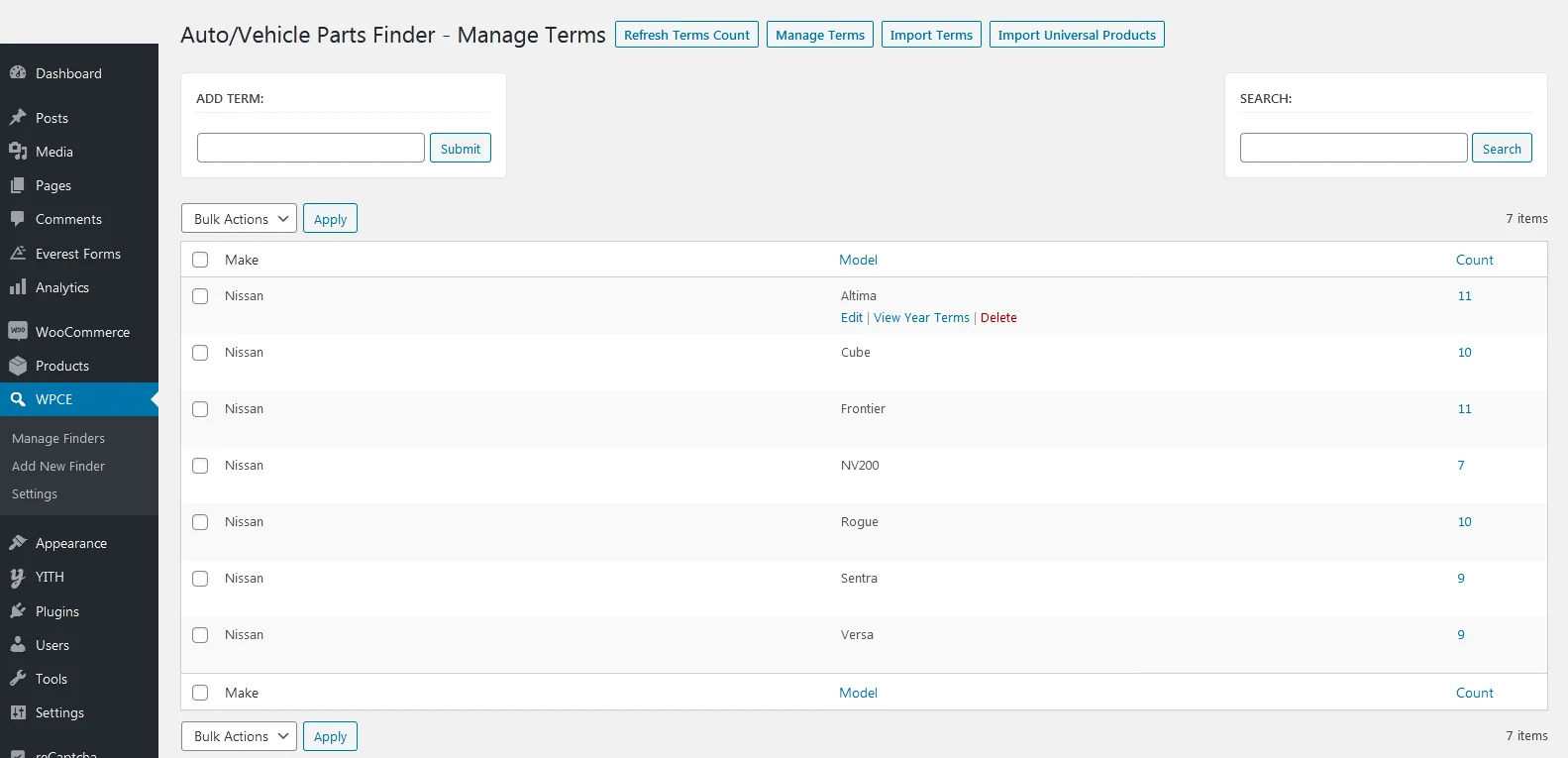Open Add New Finder submenu item
Viewport: 1568px width, 758px height.
pos(58,466)
